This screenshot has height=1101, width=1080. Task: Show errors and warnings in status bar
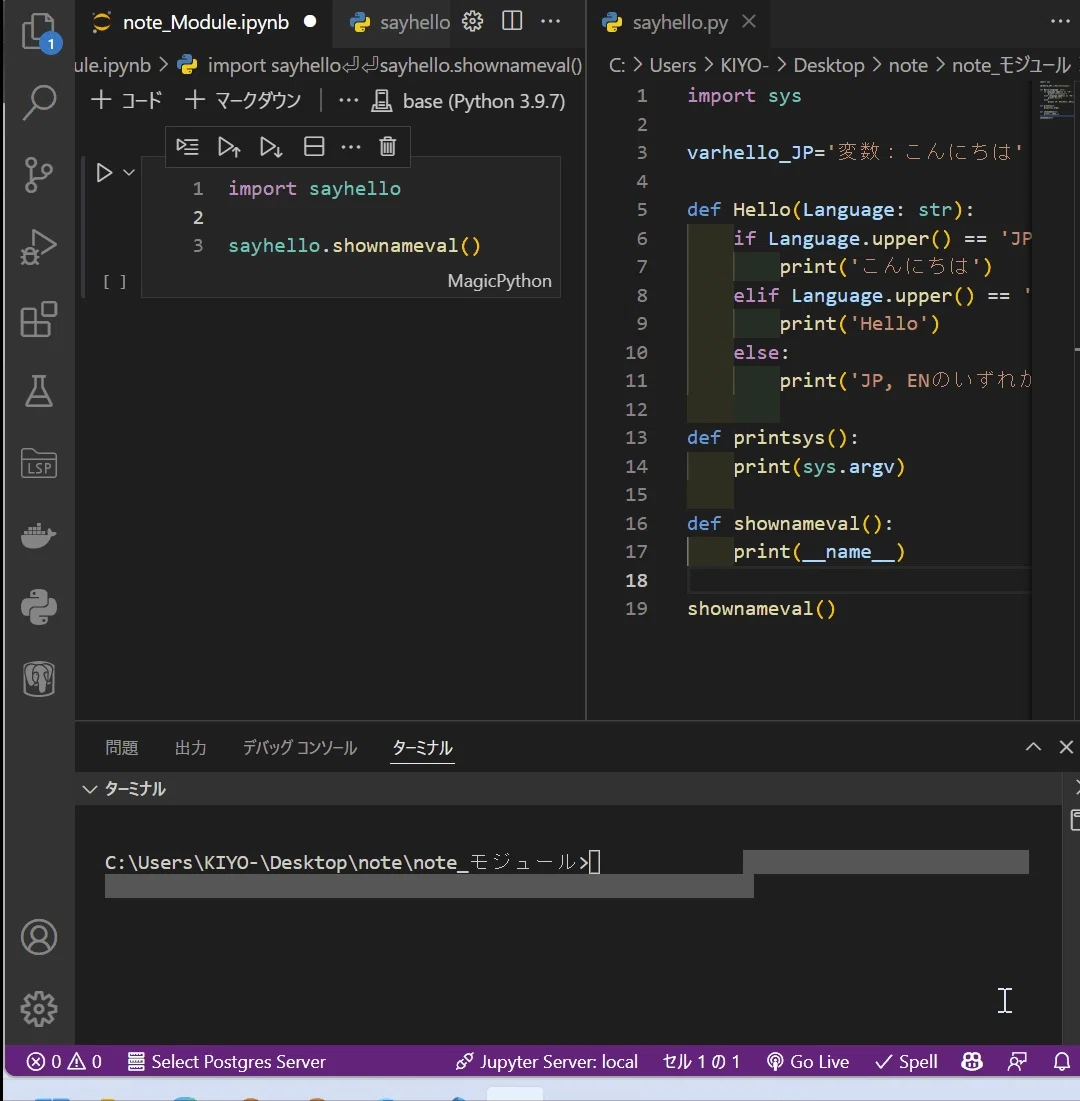pyautogui.click(x=64, y=1062)
